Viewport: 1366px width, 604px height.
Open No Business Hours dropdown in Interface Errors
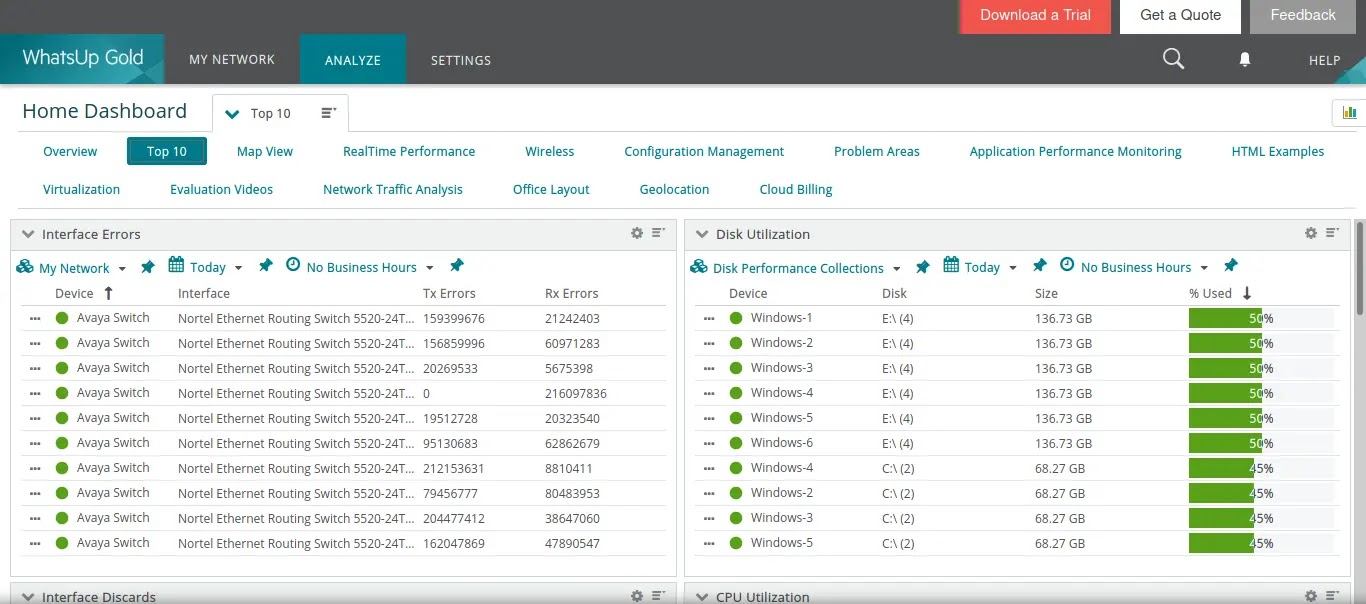click(429, 268)
